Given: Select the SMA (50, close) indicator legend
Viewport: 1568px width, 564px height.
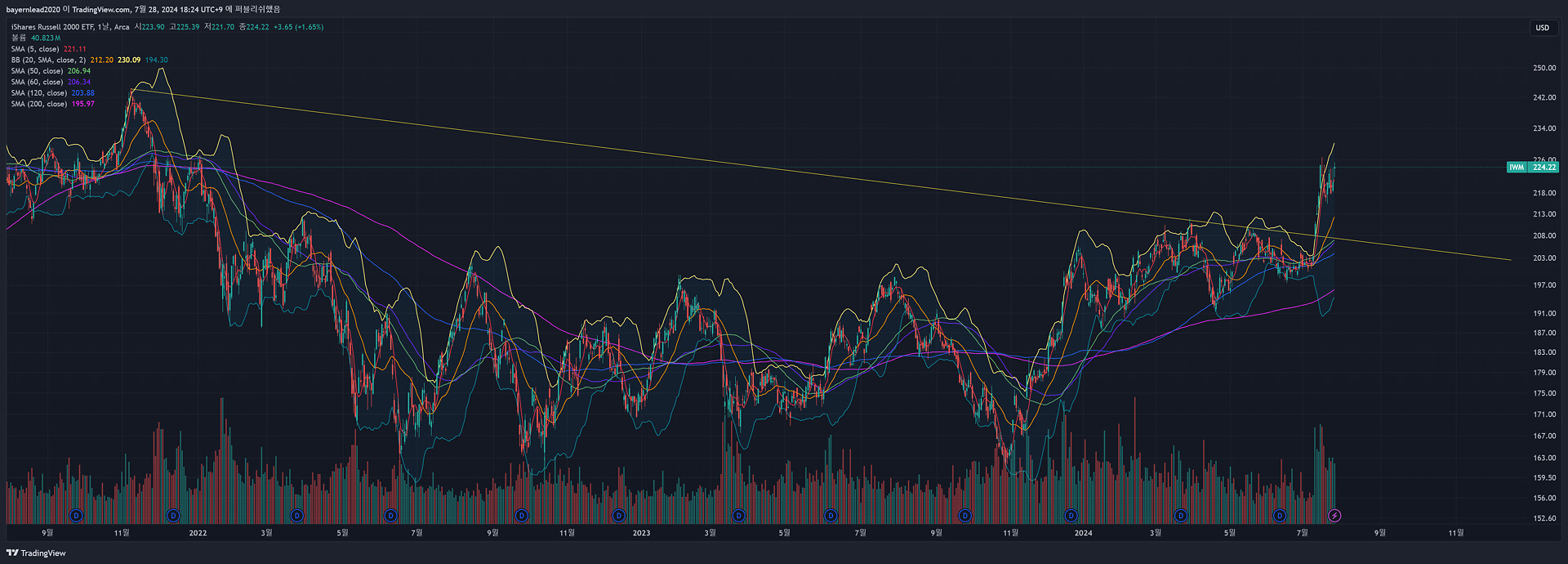Looking at the screenshot, I should coord(37,71).
